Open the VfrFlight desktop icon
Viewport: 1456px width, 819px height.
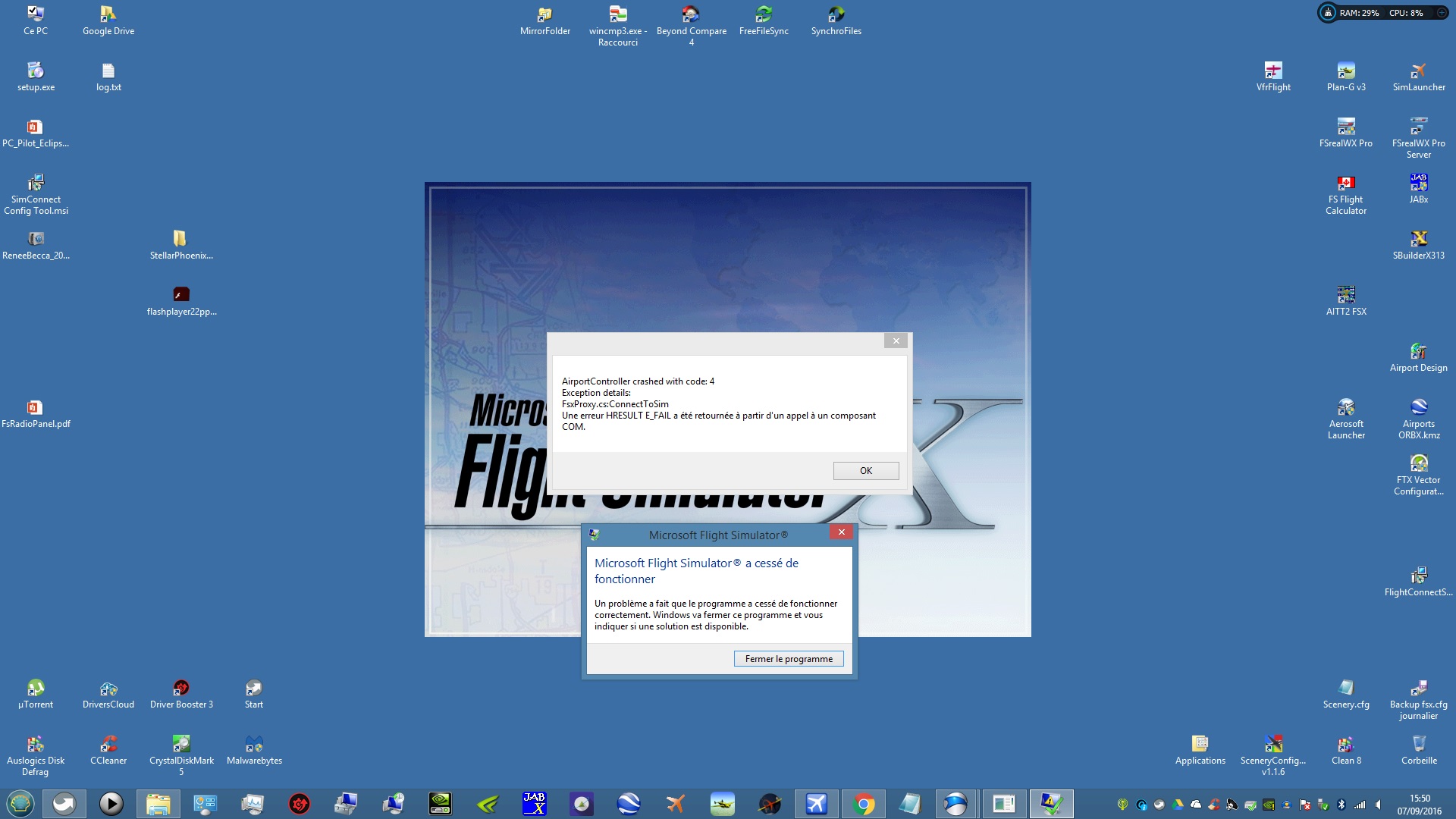pos(1273,77)
